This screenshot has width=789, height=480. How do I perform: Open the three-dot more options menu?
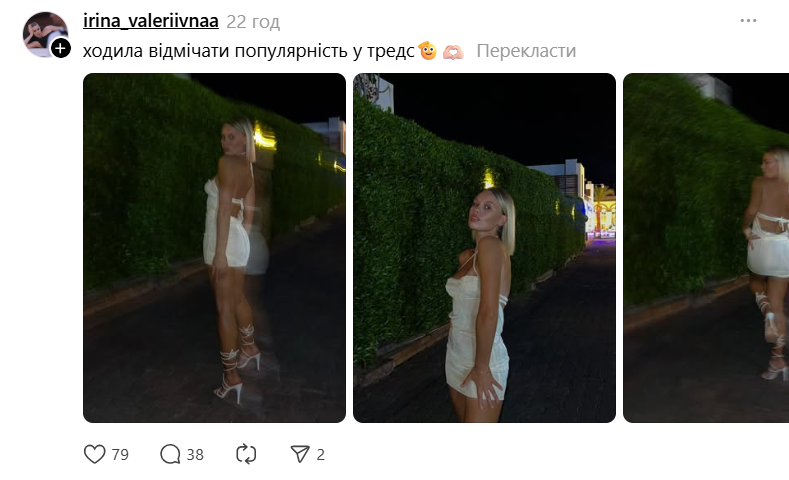[x=748, y=21]
